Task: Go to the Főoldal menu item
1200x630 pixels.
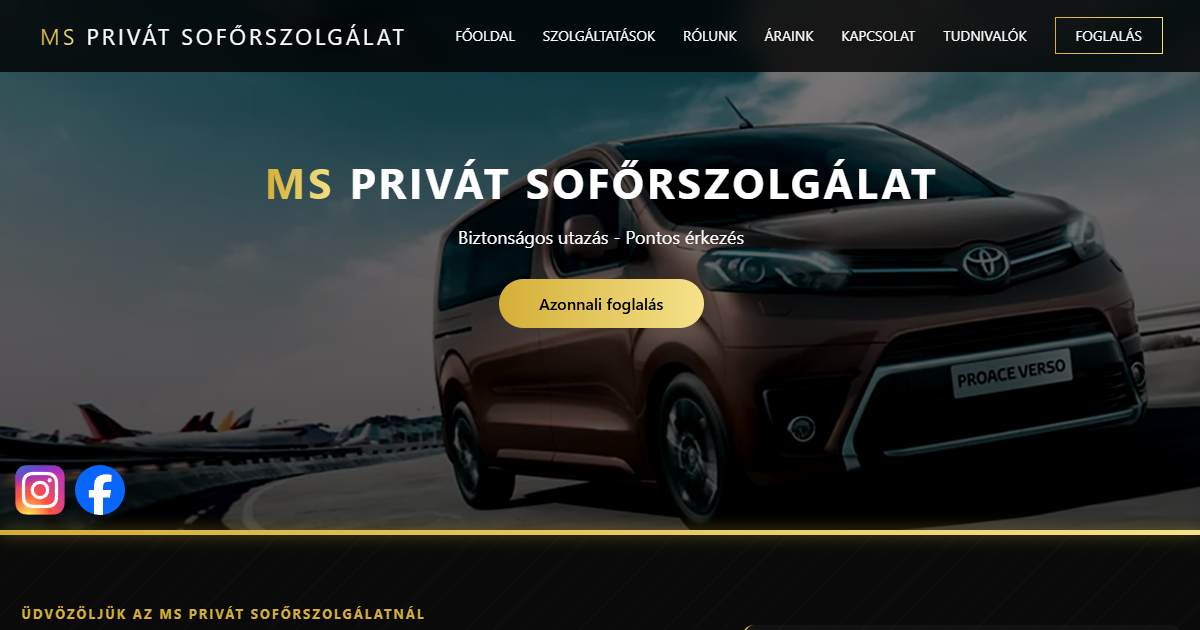Action: pos(485,36)
